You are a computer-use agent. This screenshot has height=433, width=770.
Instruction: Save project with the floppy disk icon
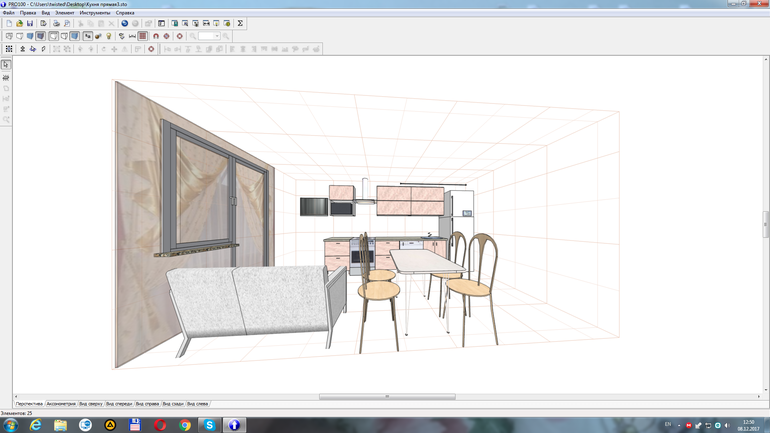coord(30,23)
